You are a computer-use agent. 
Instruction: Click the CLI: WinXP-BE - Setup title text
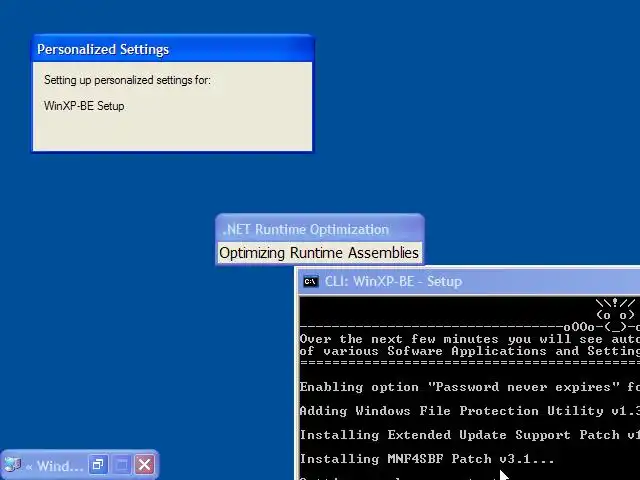[x=393, y=282]
